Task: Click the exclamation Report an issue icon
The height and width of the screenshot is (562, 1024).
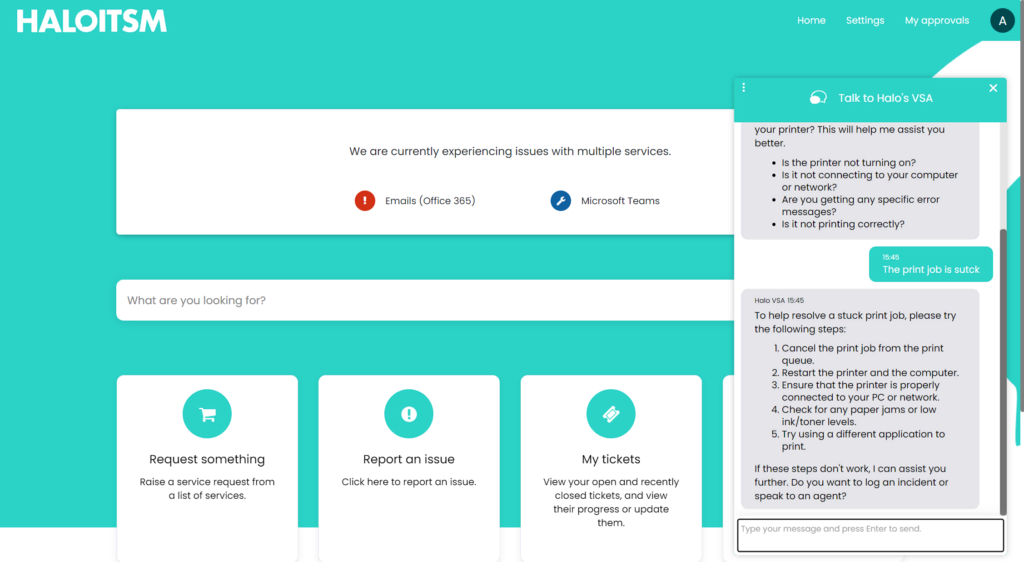Action: coord(408,414)
